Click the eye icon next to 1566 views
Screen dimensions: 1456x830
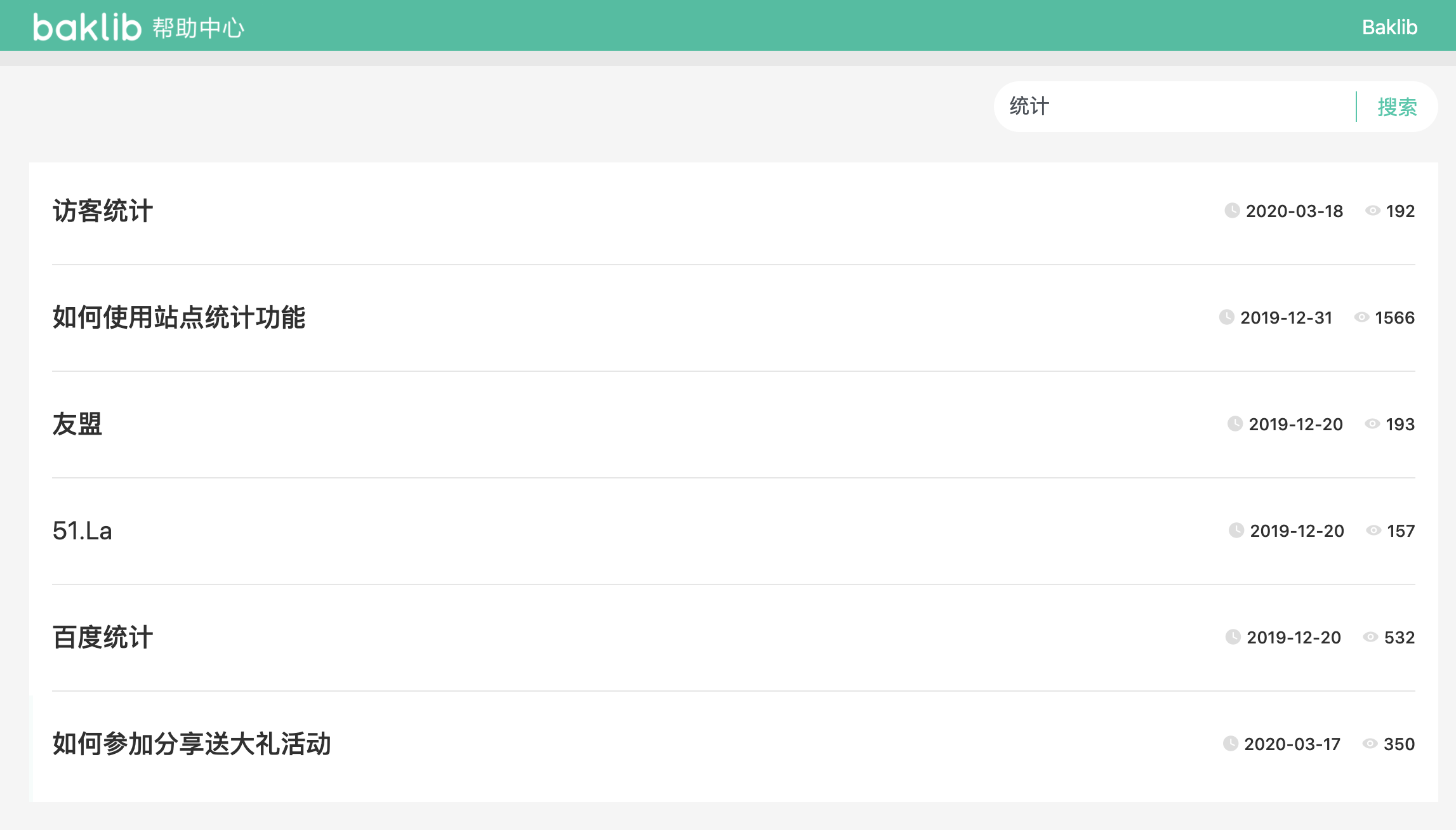point(1361,317)
